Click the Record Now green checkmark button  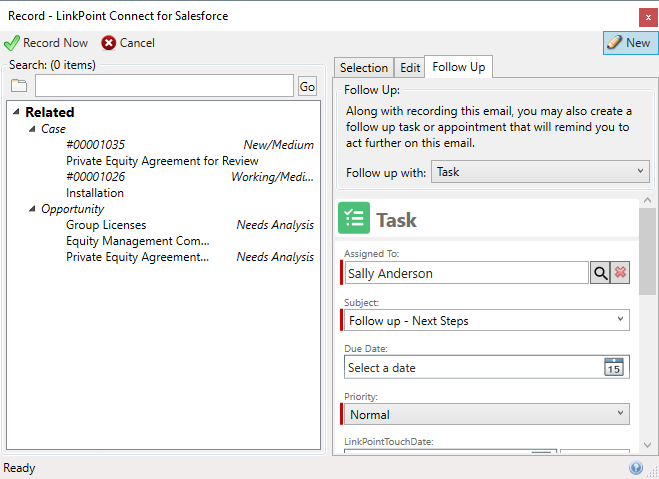[x=46, y=43]
